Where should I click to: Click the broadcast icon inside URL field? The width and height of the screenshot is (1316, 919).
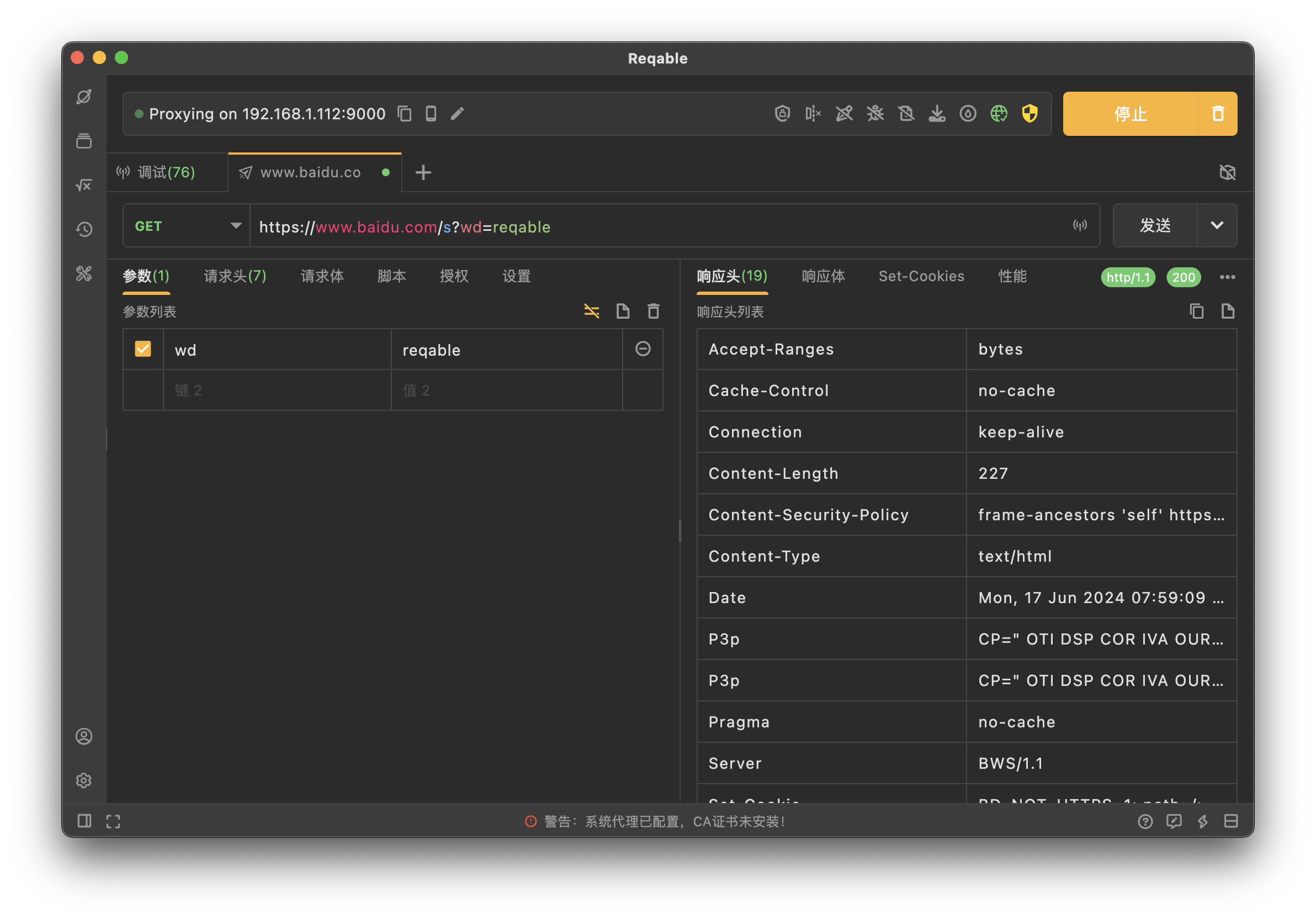tap(1080, 225)
